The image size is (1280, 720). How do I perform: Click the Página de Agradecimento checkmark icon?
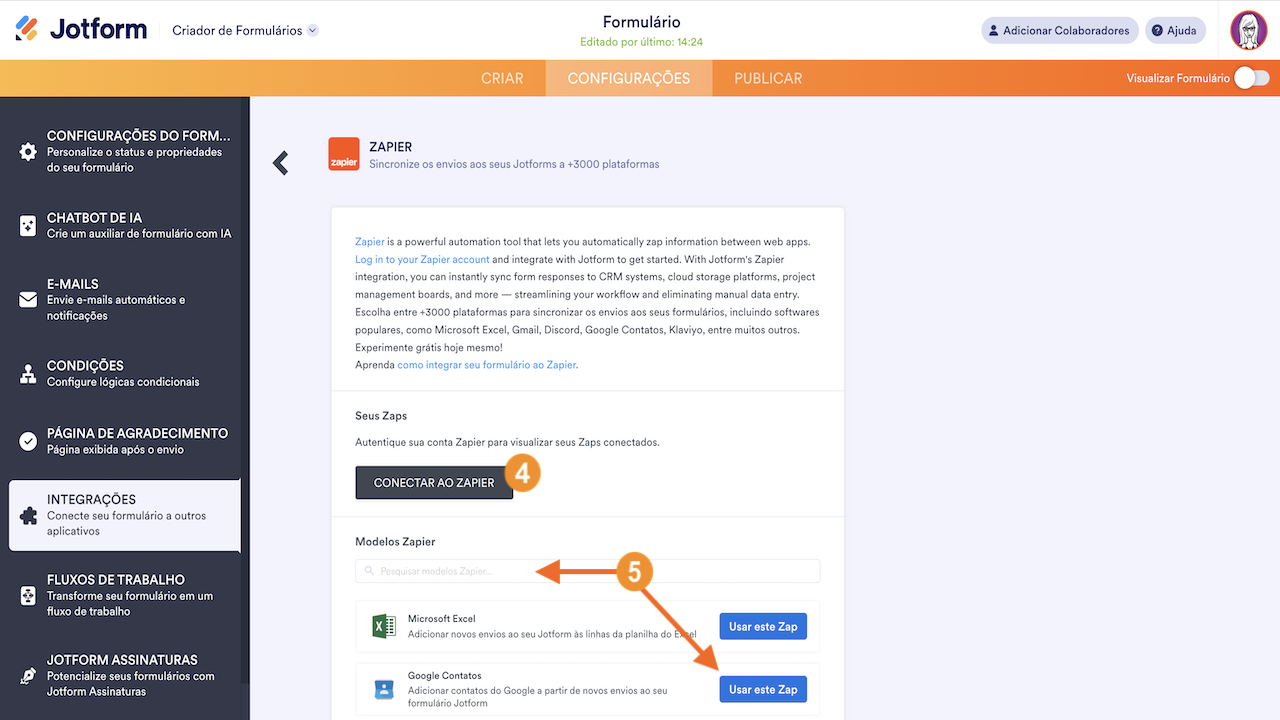tap(28, 441)
